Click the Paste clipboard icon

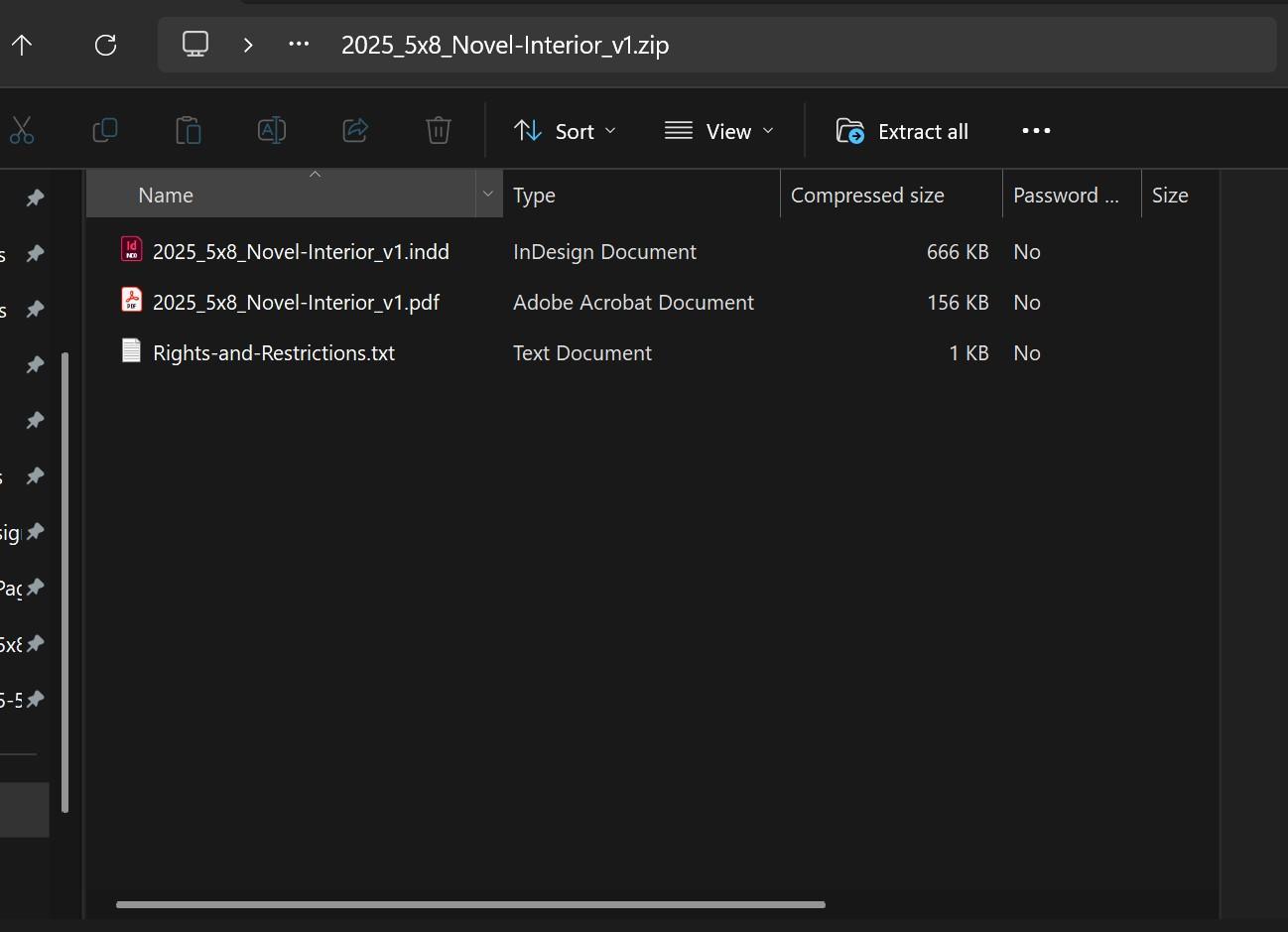189,131
